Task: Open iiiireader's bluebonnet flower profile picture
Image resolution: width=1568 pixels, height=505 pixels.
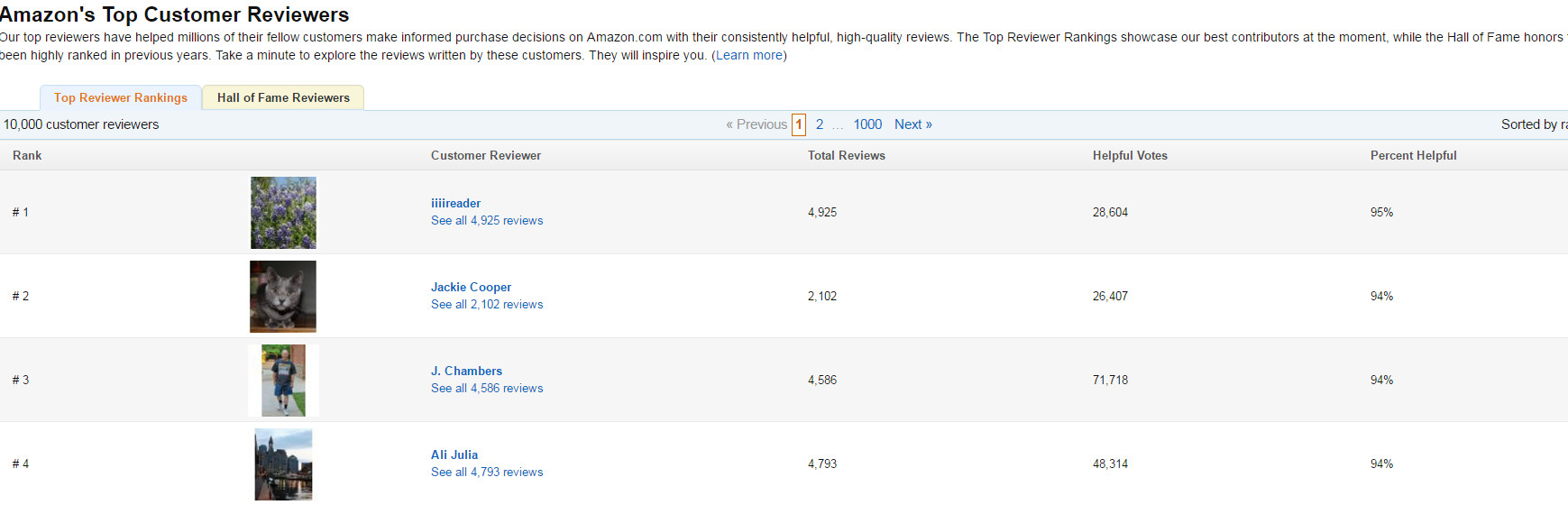Action: 283,213
